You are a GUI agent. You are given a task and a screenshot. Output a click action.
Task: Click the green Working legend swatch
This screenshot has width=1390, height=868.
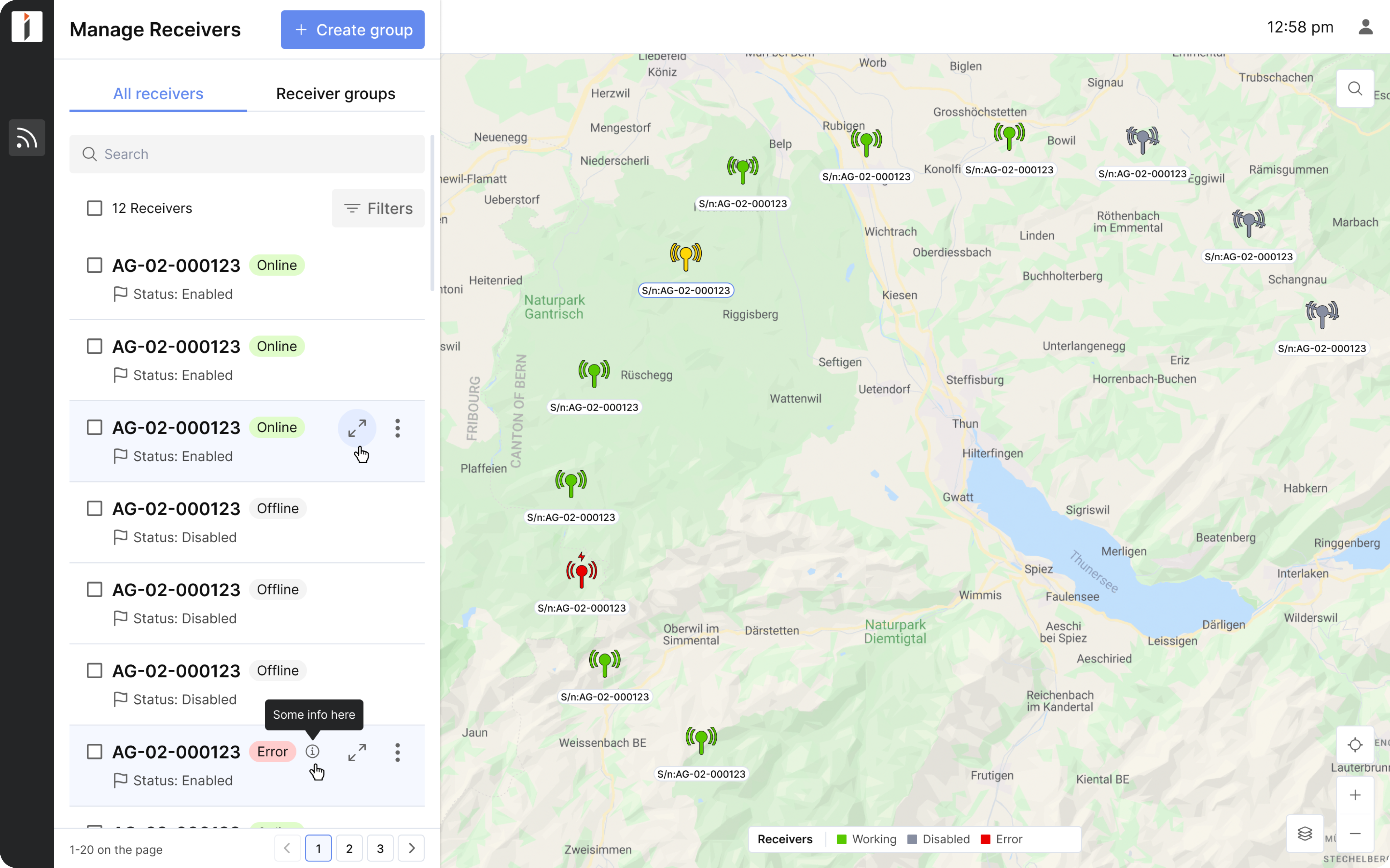click(841, 839)
